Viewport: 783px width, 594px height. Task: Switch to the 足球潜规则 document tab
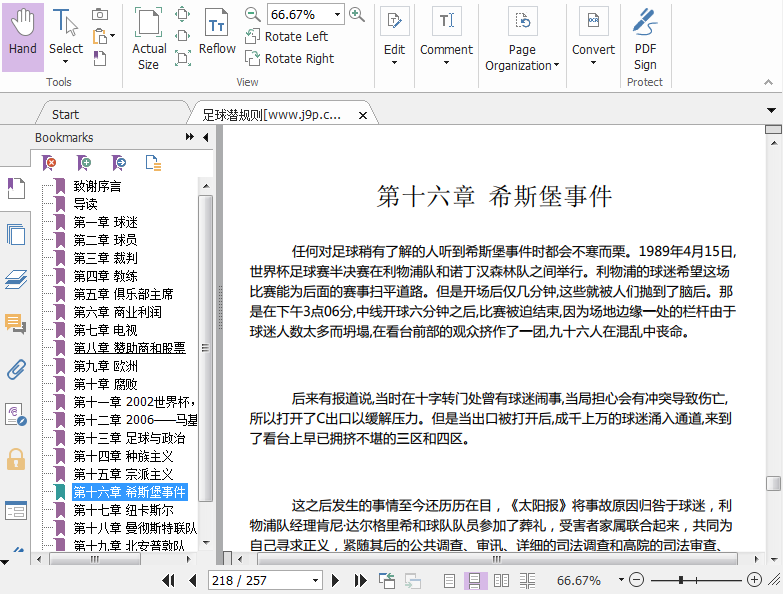272,115
